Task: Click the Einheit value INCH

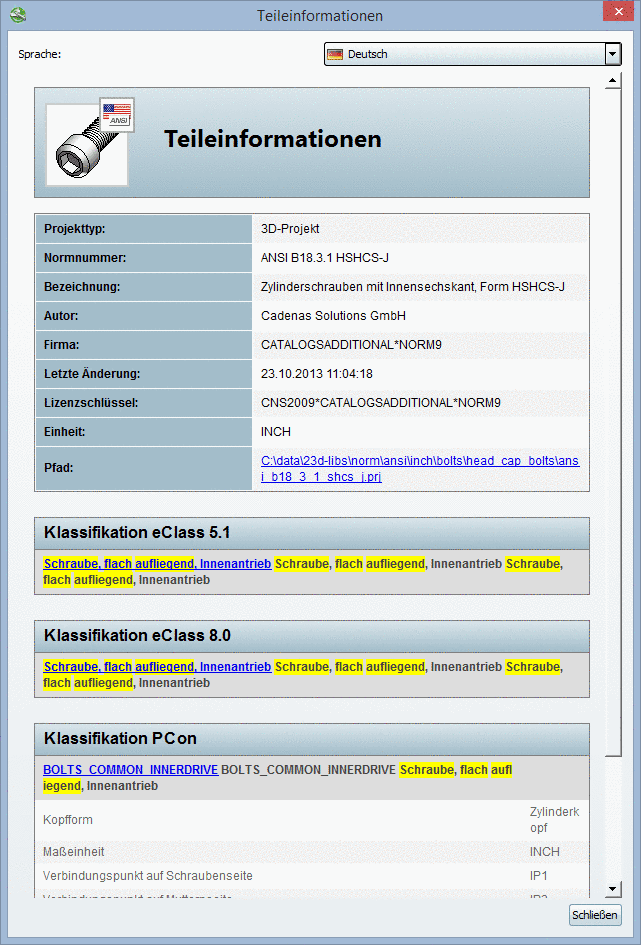Action: click(x=276, y=432)
